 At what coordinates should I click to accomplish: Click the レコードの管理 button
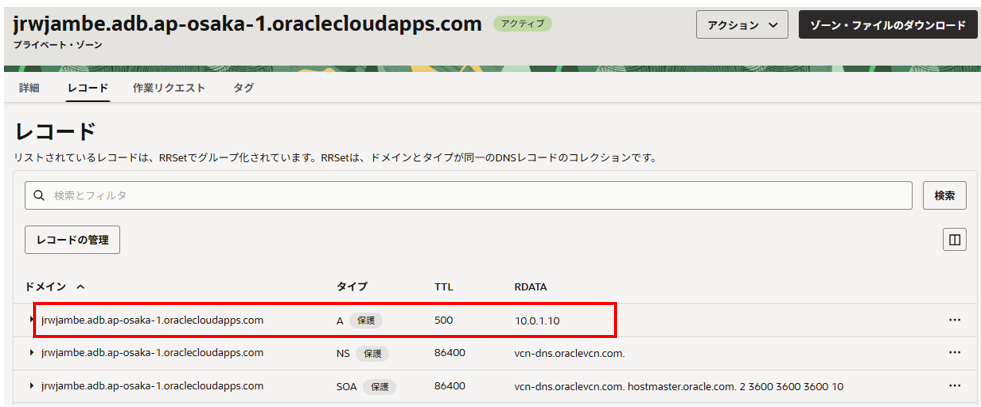pos(72,240)
